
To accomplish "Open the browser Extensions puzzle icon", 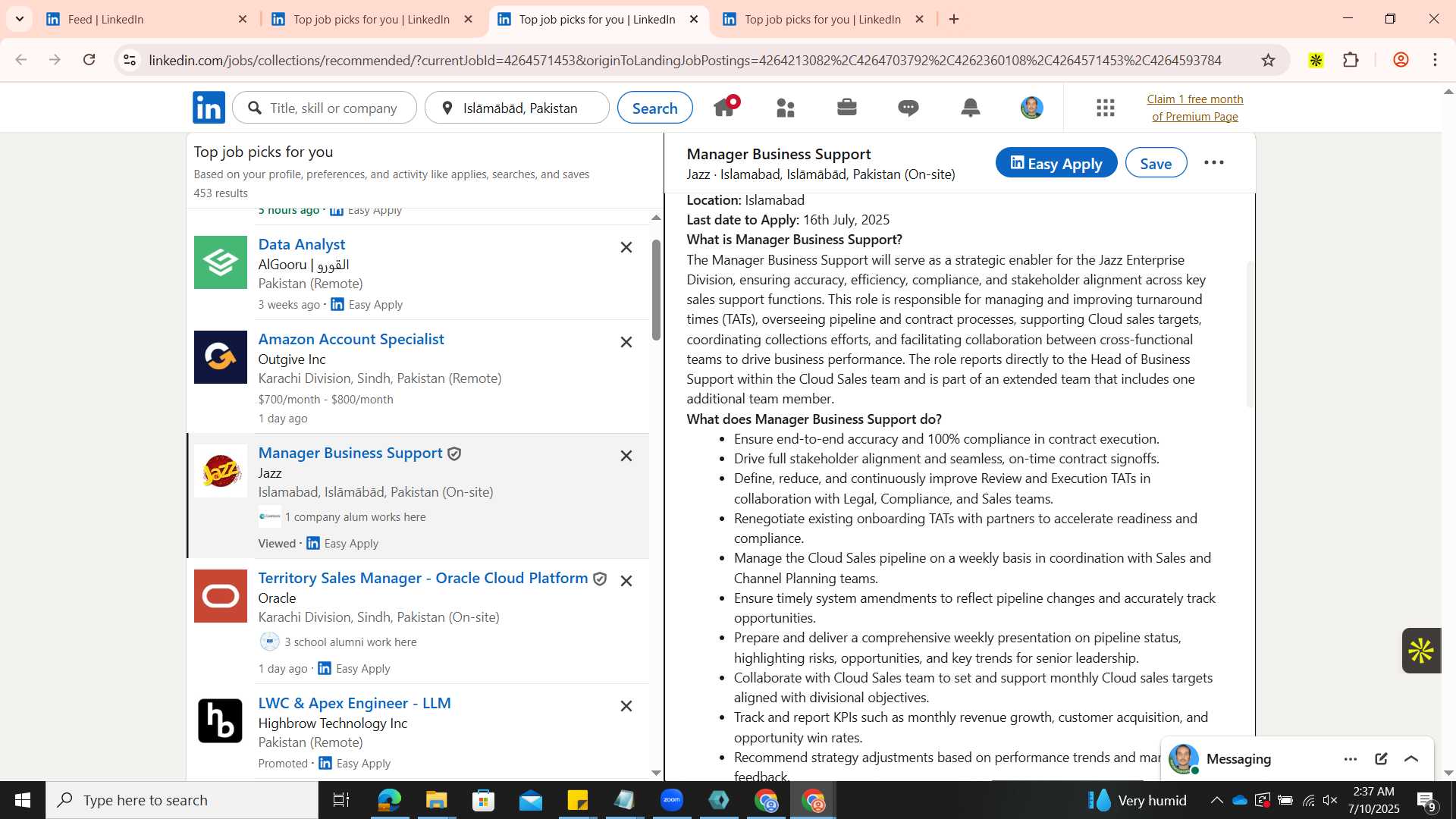I will click(x=1351, y=60).
